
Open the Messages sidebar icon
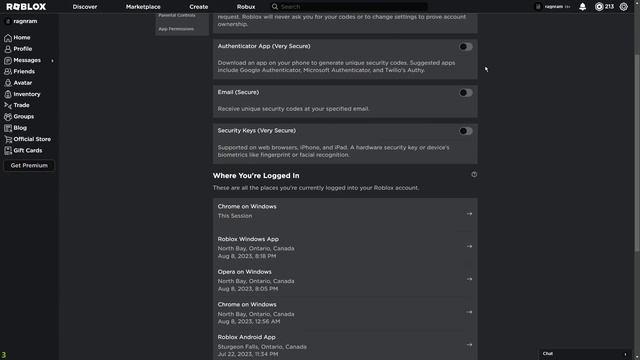(x=8, y=60)
